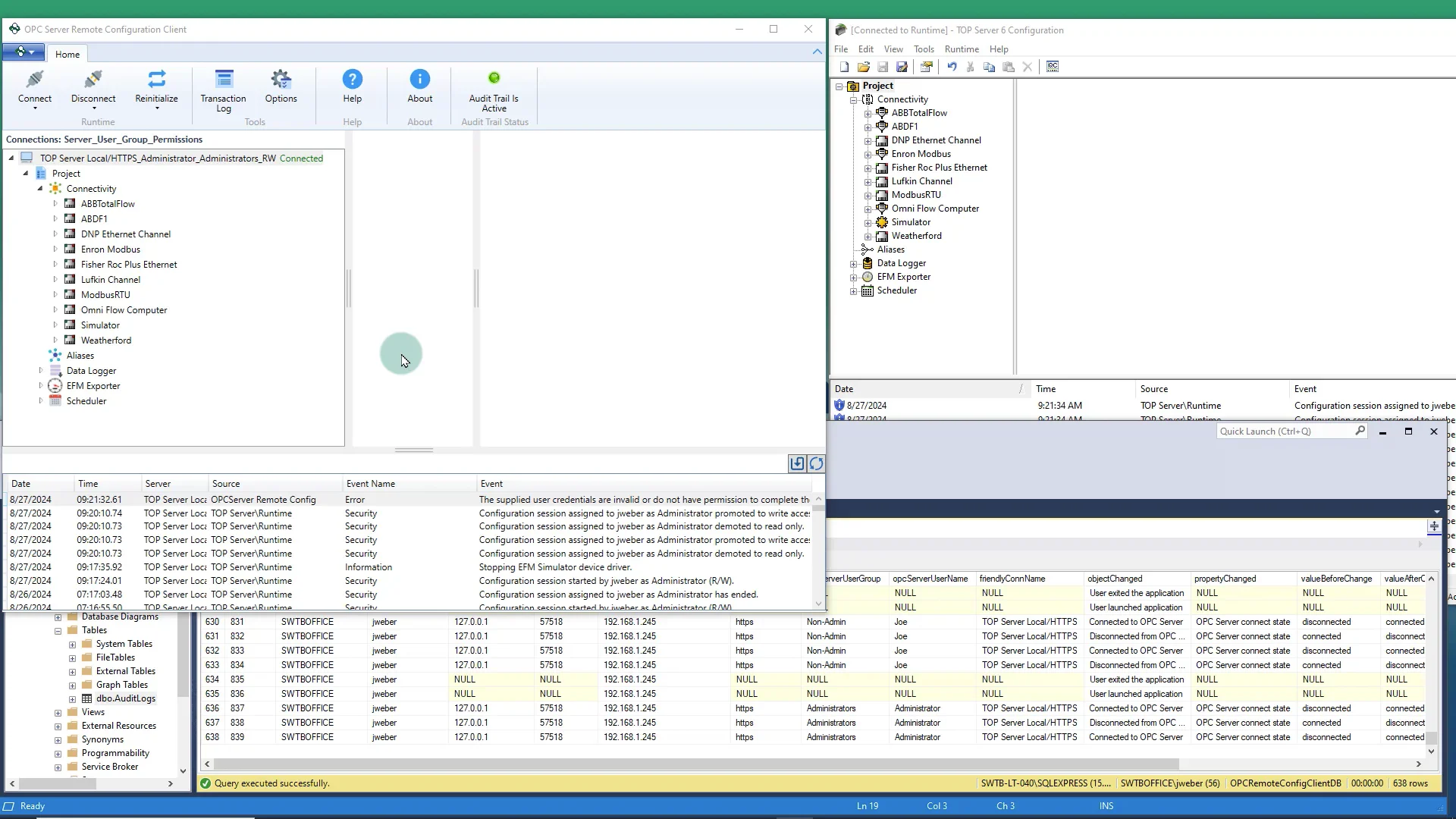Expand the Data Logger node in client tree
Screen dimensions: 1456x819
pos(41,371)
